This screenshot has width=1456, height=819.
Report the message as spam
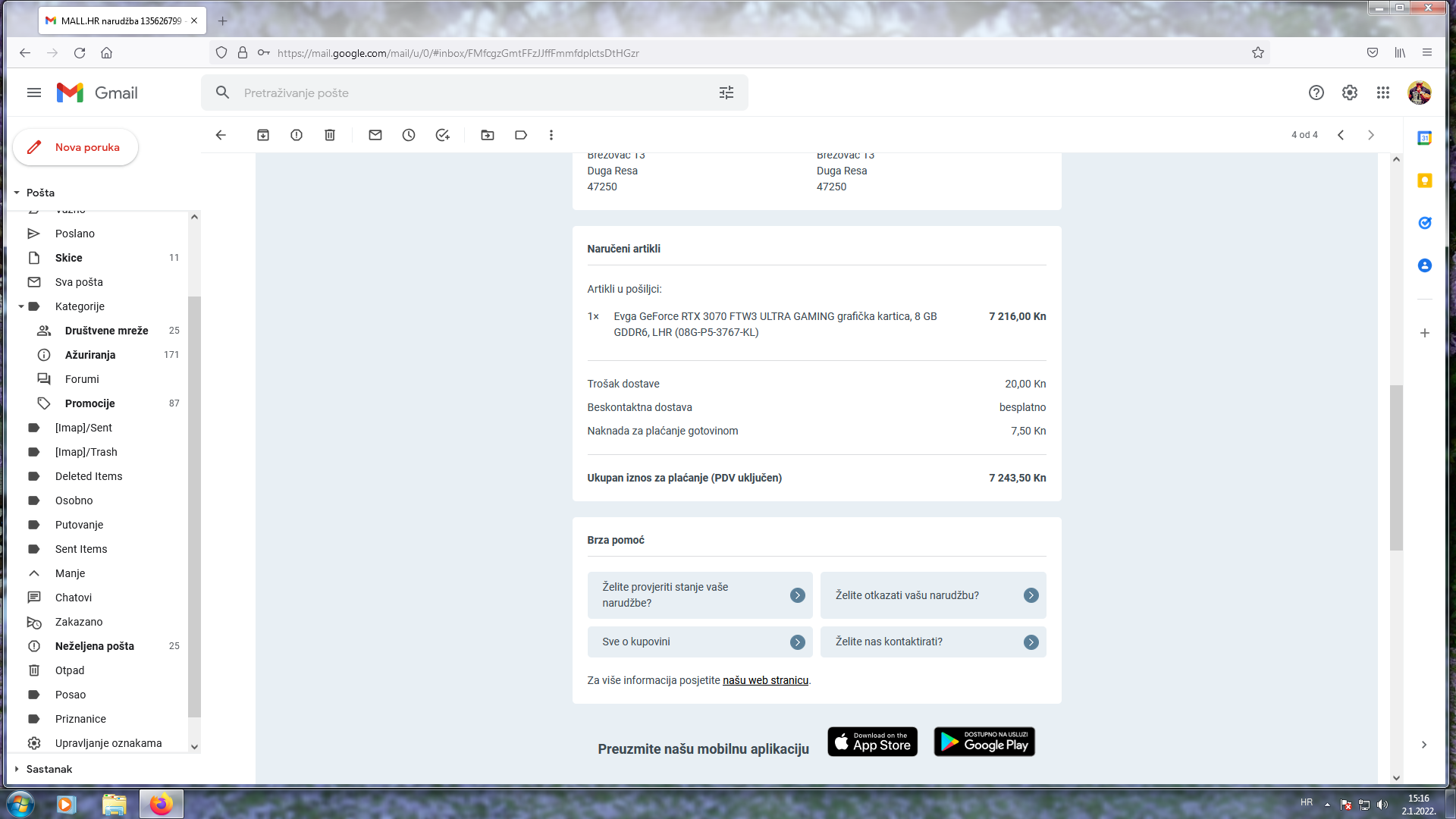pos(297,135)
